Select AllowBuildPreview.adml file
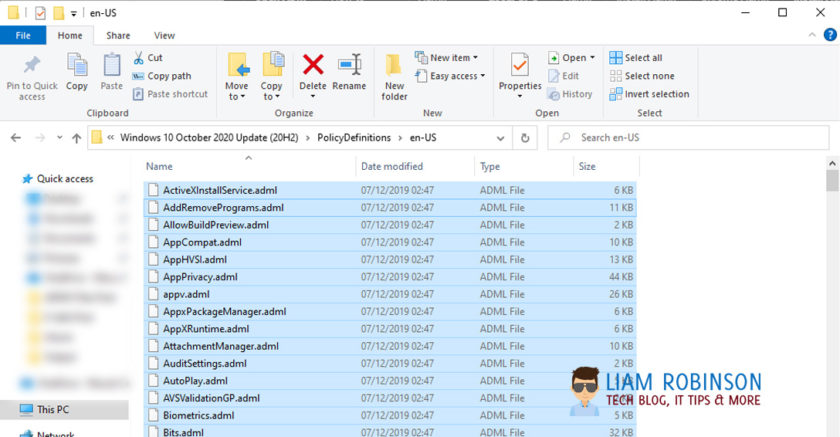Screen dimensions: 840x437 390,225
